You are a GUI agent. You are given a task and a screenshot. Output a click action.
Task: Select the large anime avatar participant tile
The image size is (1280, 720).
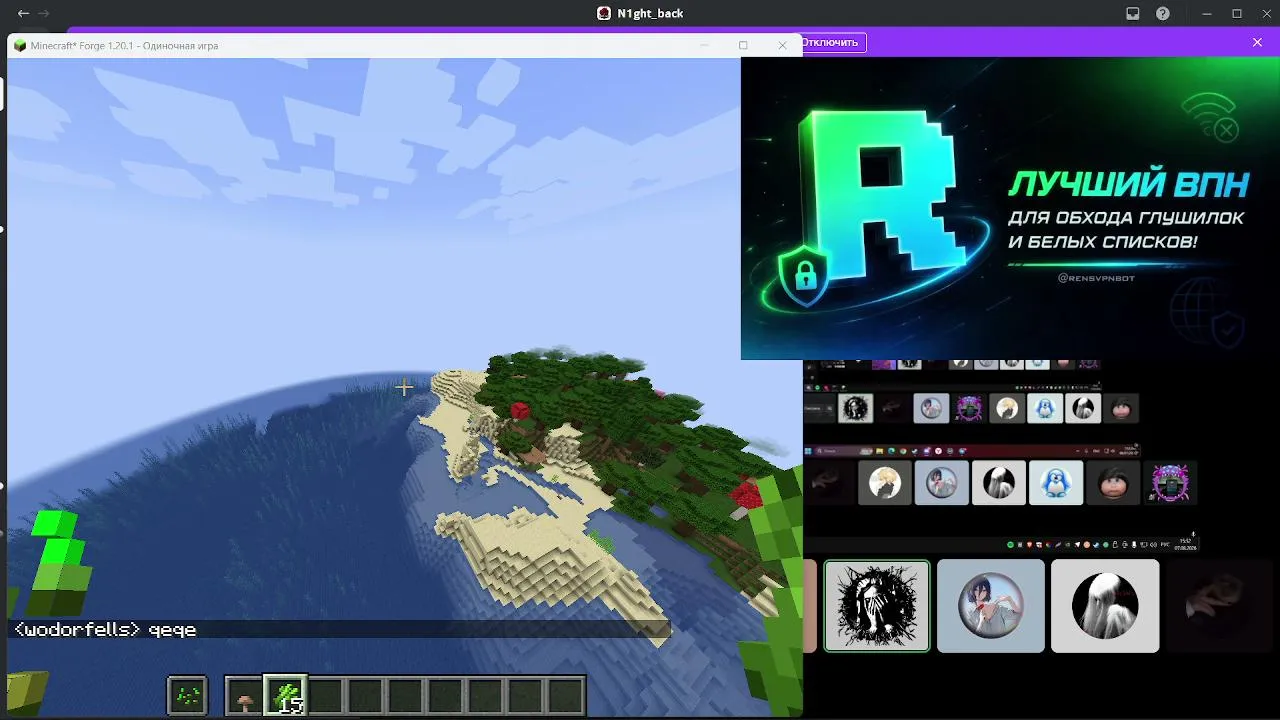click(991, 606)
